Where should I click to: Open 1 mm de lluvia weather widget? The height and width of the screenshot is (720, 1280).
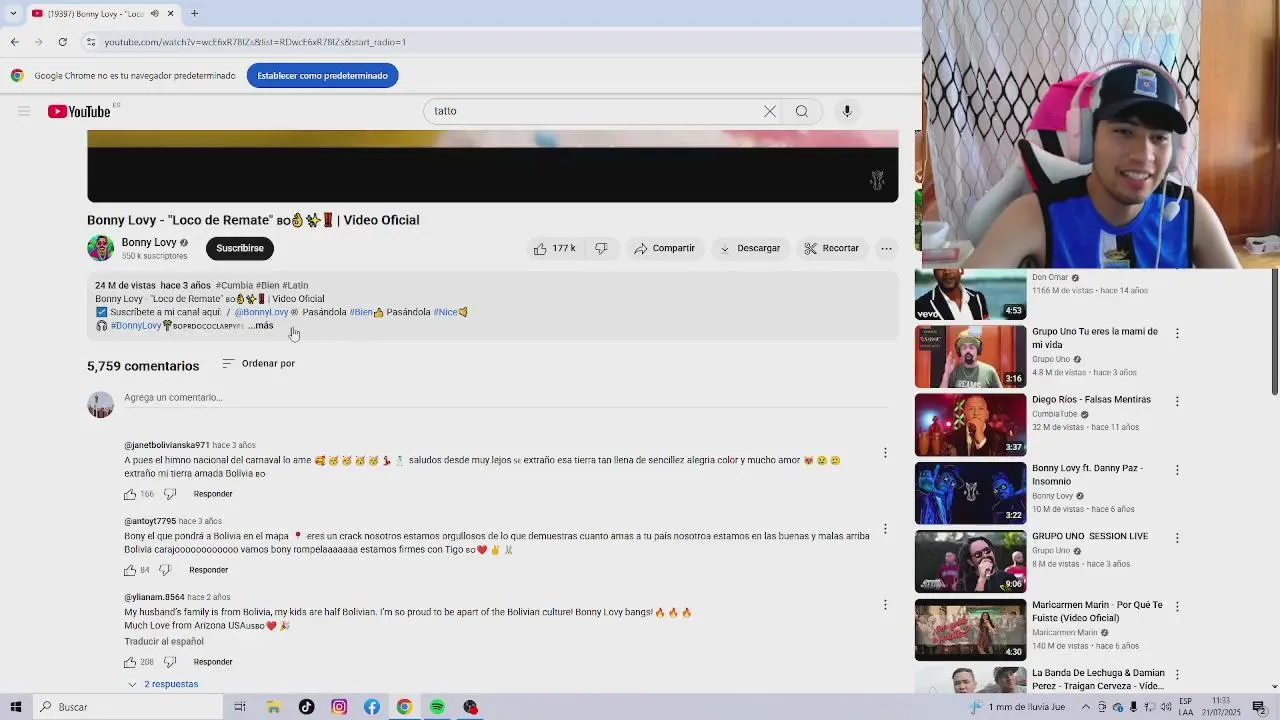(x=1018, y=707)
